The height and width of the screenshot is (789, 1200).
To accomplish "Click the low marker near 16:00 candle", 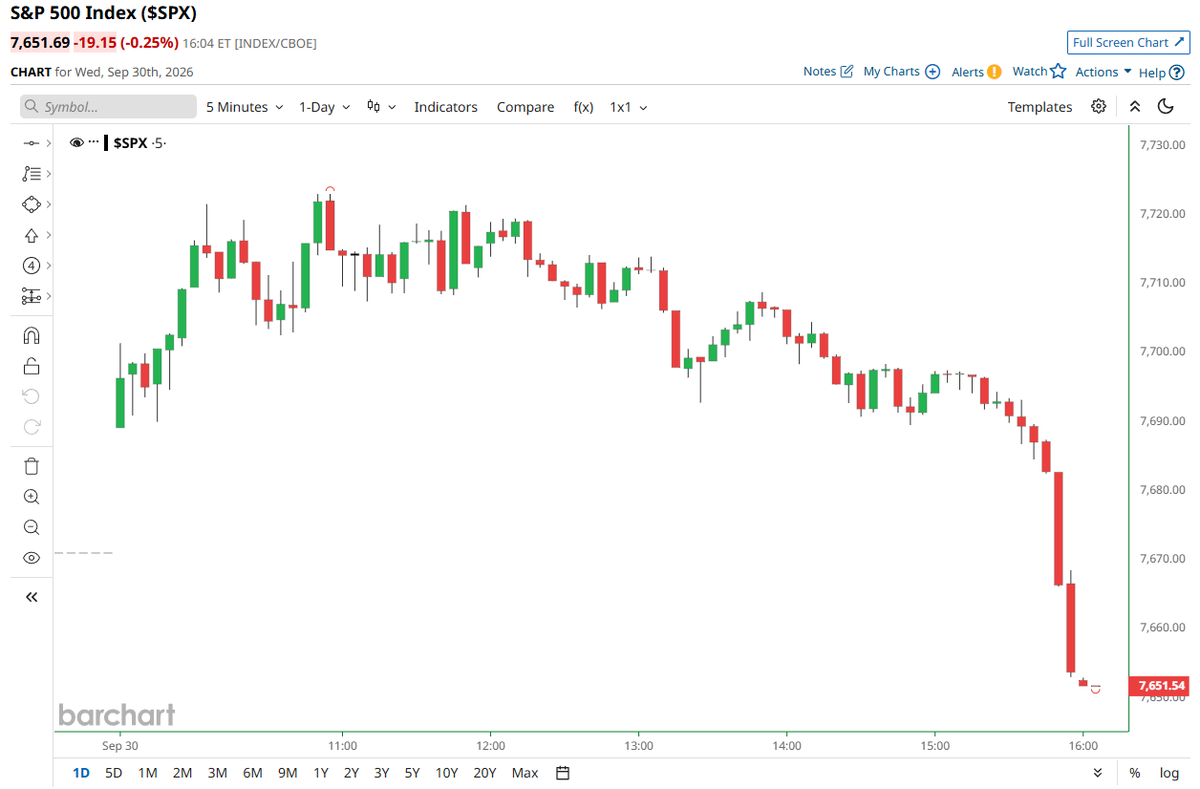I will 1096,690.
